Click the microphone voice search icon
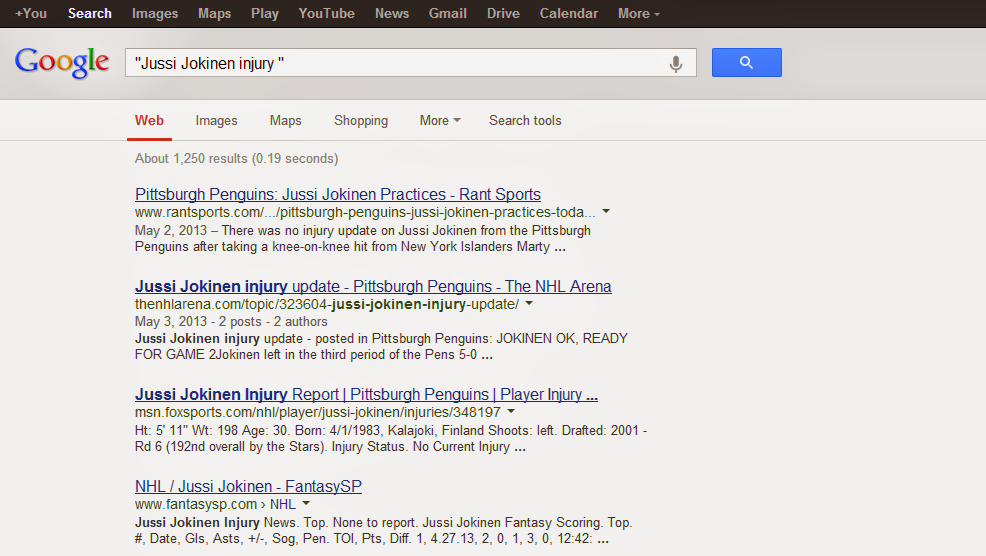This screenshot has height=556, width=986. coord(675,64)
